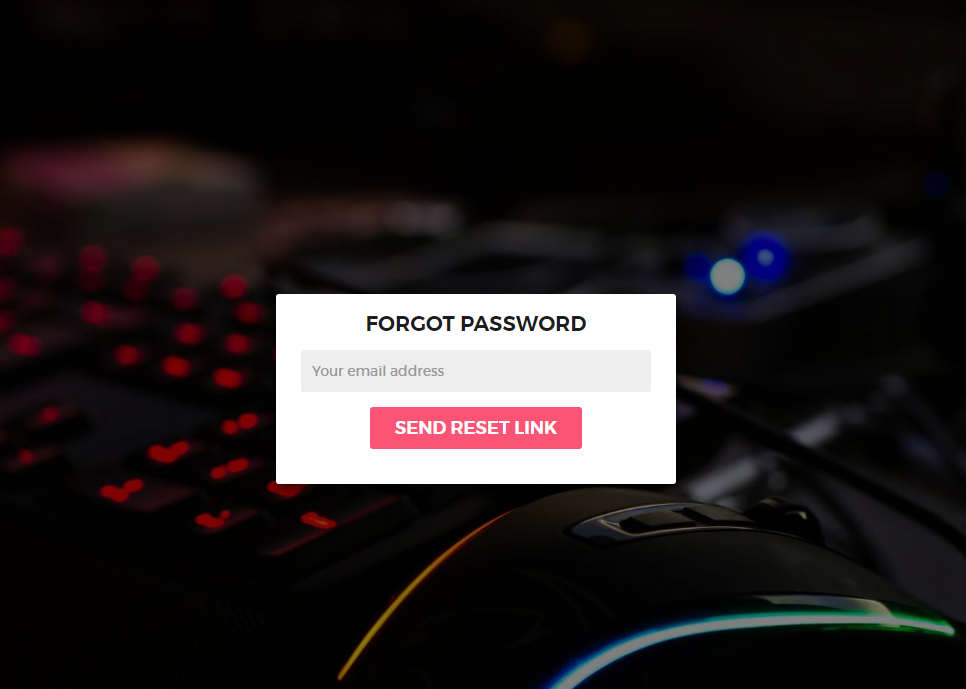Click the word SEND on pink button
Viewport: 966px width, 689px height.
[x=420, y=428]
